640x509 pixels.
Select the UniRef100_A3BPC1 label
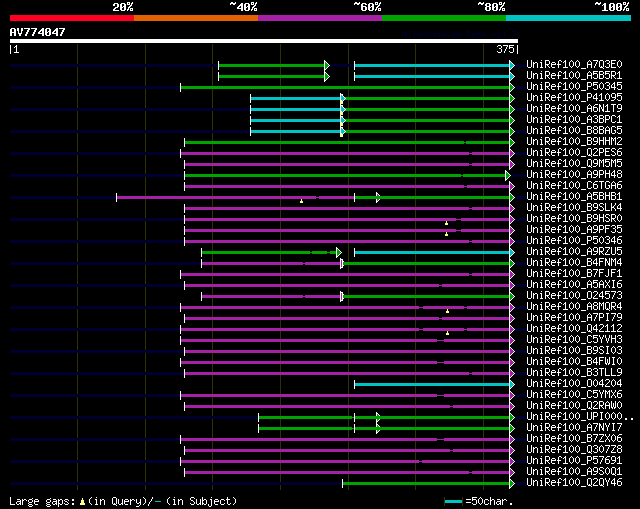(574, 120)
